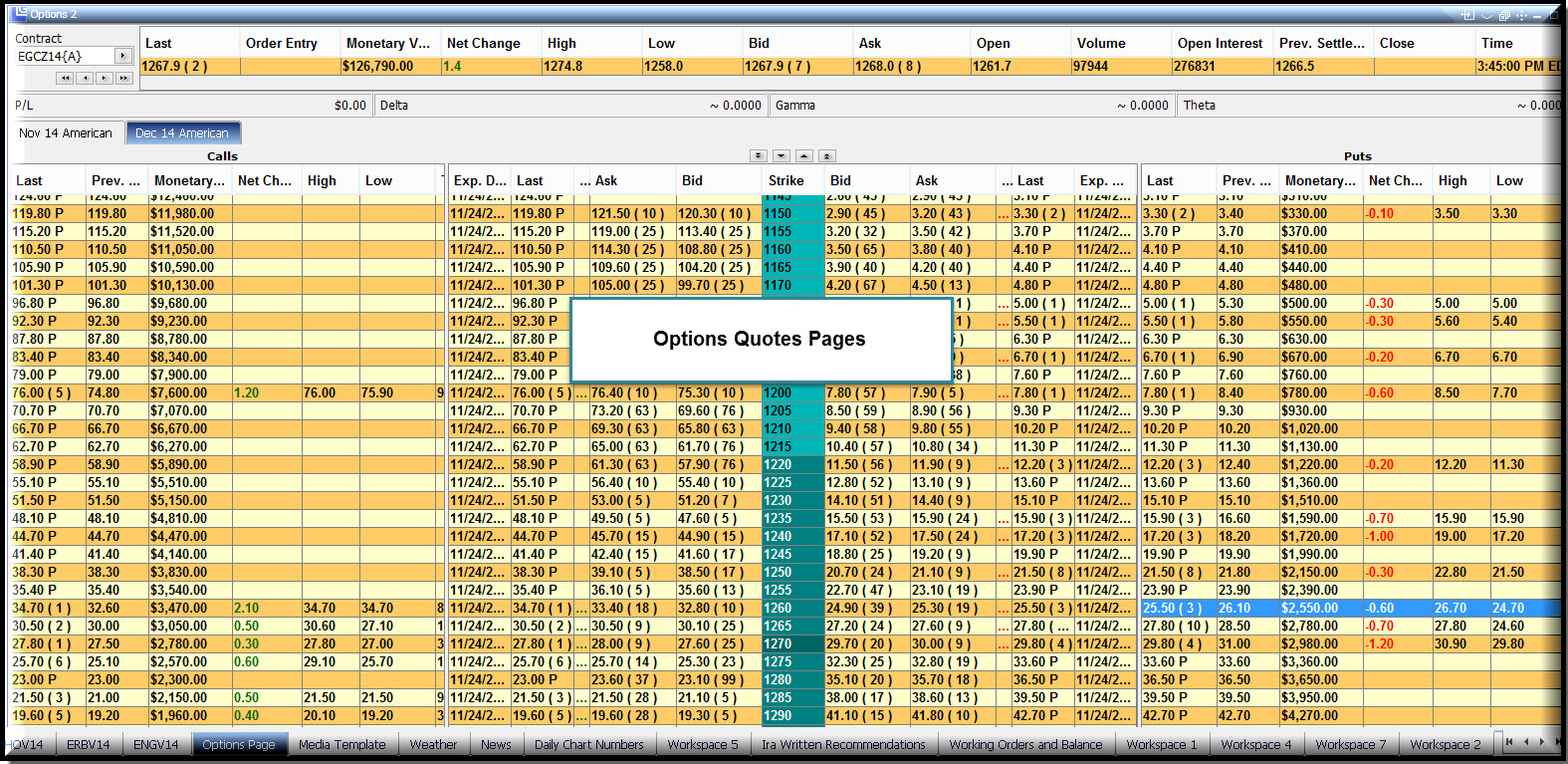1568x764 pixels.
Task: Switch to the Media Template tab
Action: coord(342,744)
